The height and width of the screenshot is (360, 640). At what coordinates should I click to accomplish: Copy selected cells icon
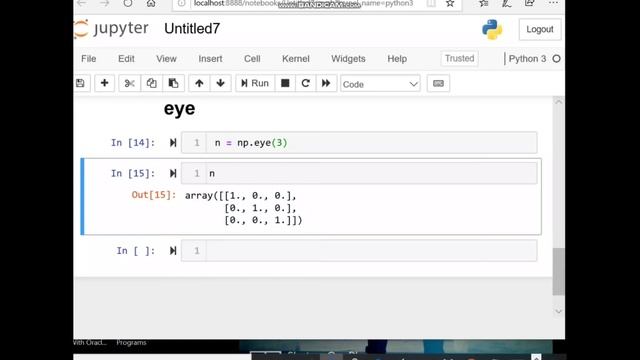tap(151, 83)
